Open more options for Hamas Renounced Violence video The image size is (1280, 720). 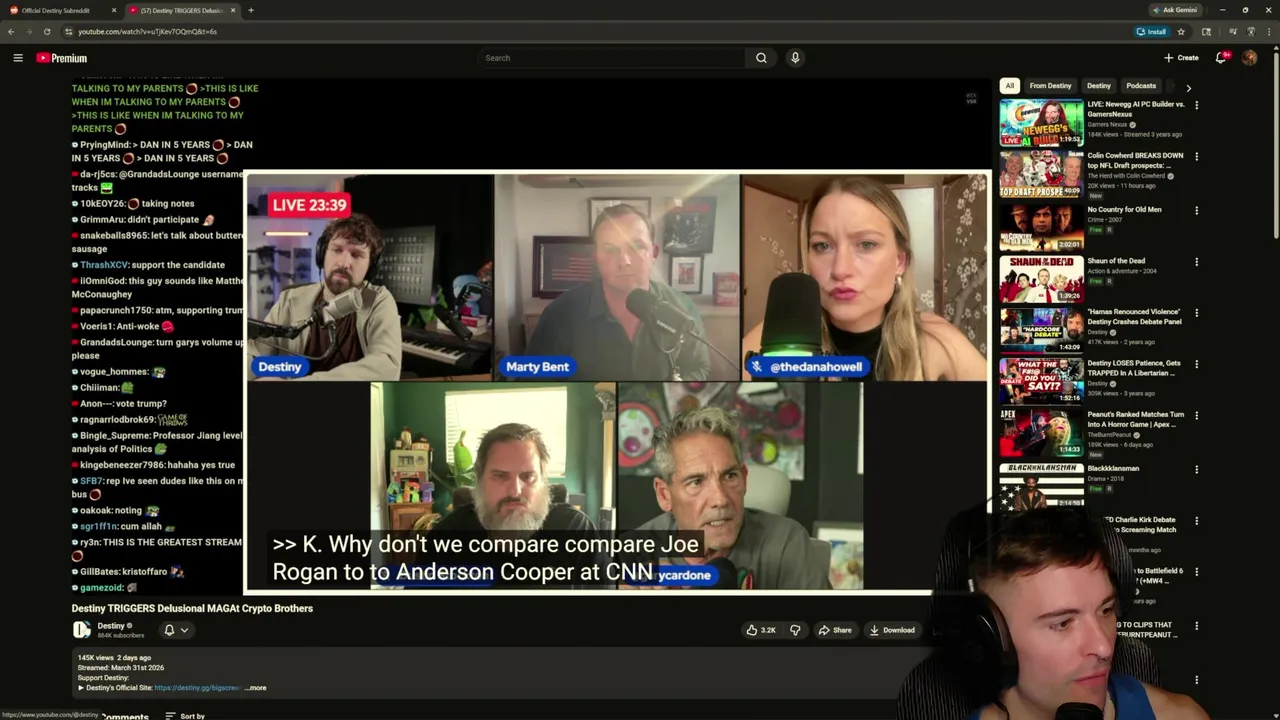(1196, 313)
